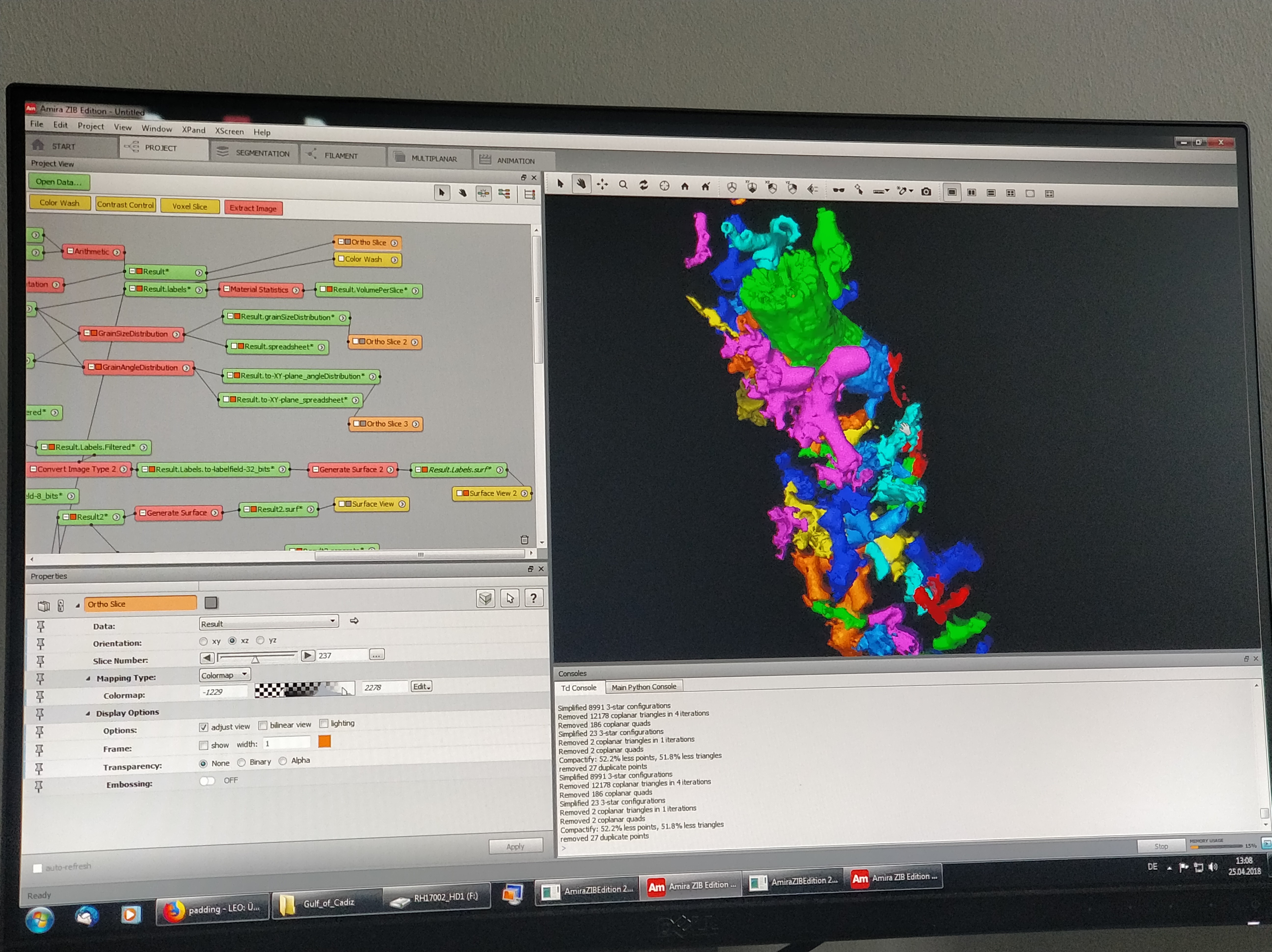Switch to four viewers layout

pyautogui.click(x=1010, y=193)
